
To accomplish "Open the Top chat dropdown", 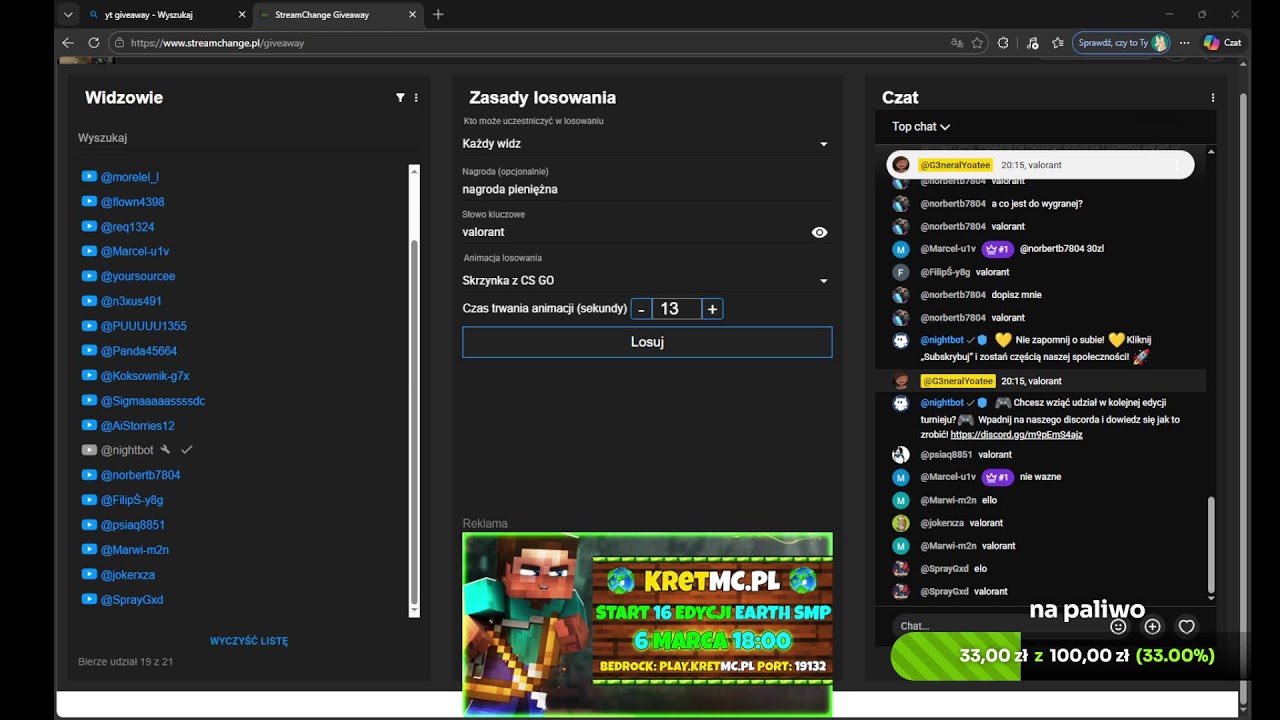I will (x=921, y=127).
